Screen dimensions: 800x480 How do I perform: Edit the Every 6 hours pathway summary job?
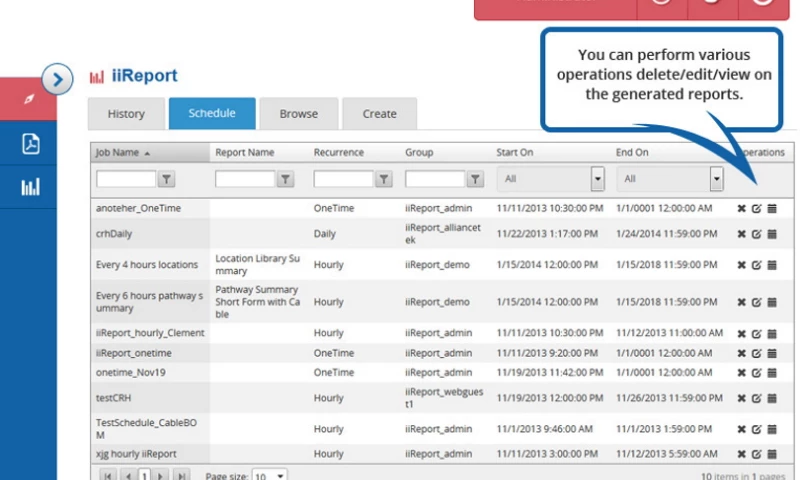[x=756, y=302]
